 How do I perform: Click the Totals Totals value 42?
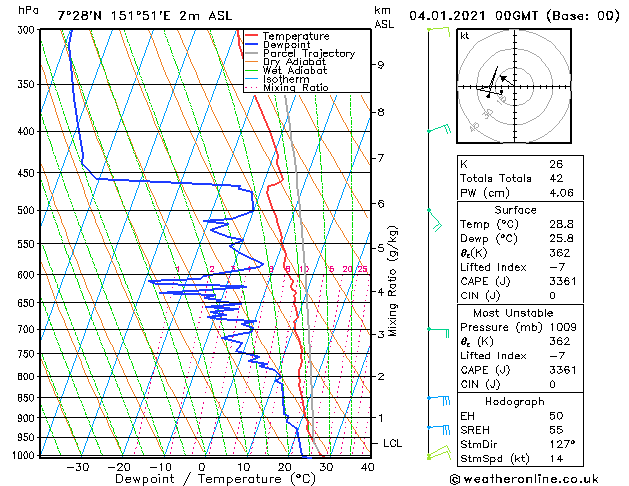click(x=556, y=178)
